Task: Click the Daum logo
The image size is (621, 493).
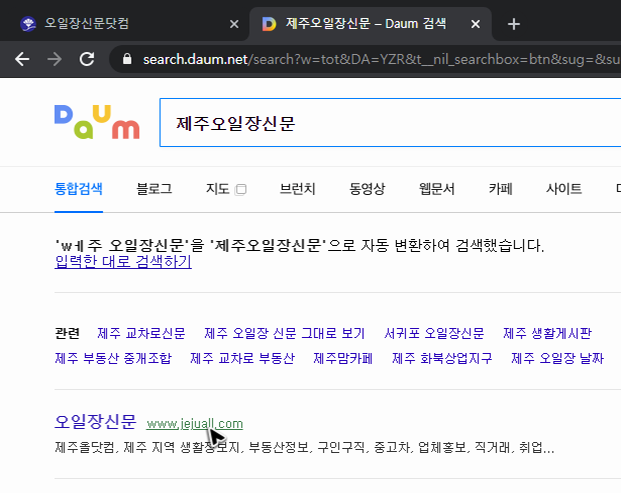Action: [x=97, y=122]
